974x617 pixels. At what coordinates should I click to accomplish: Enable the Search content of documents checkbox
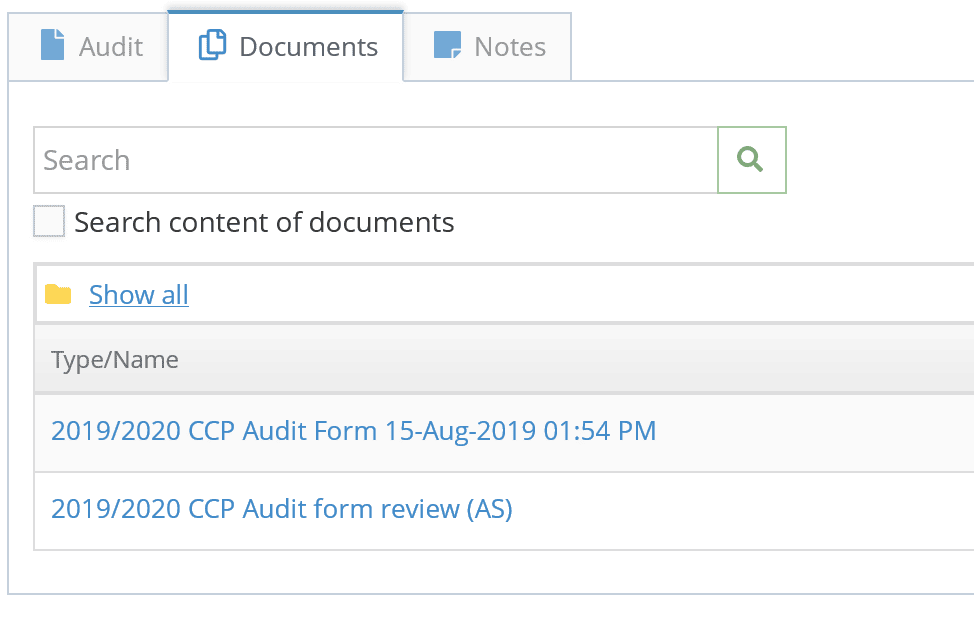pyautogui.click(x=49, y=221)
